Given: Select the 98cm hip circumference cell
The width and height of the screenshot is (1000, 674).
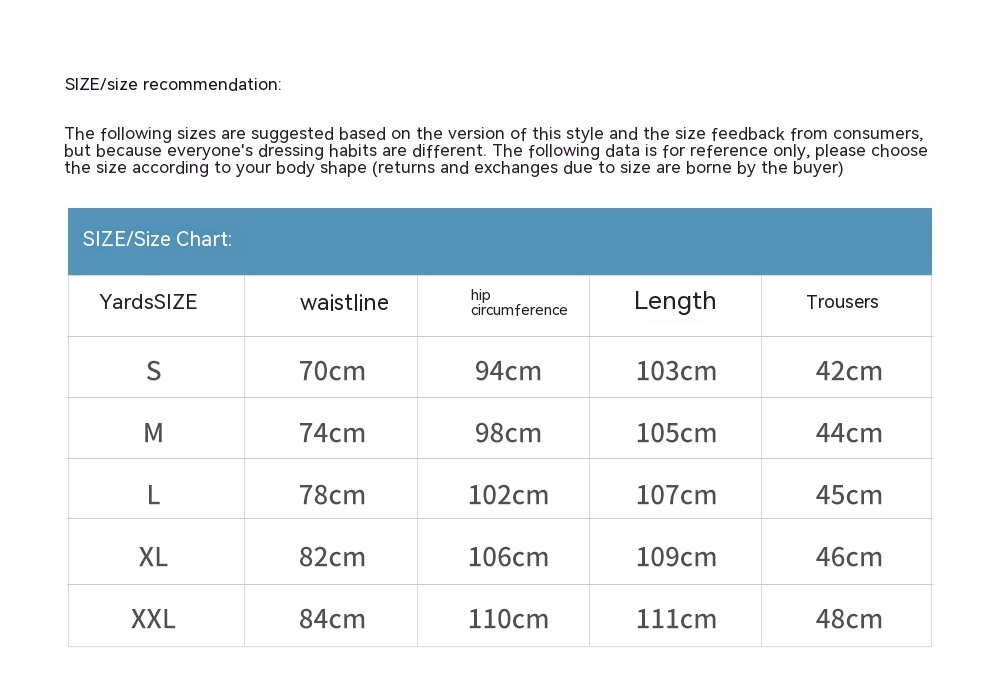Looking at the screenshot, I should 508,433.
